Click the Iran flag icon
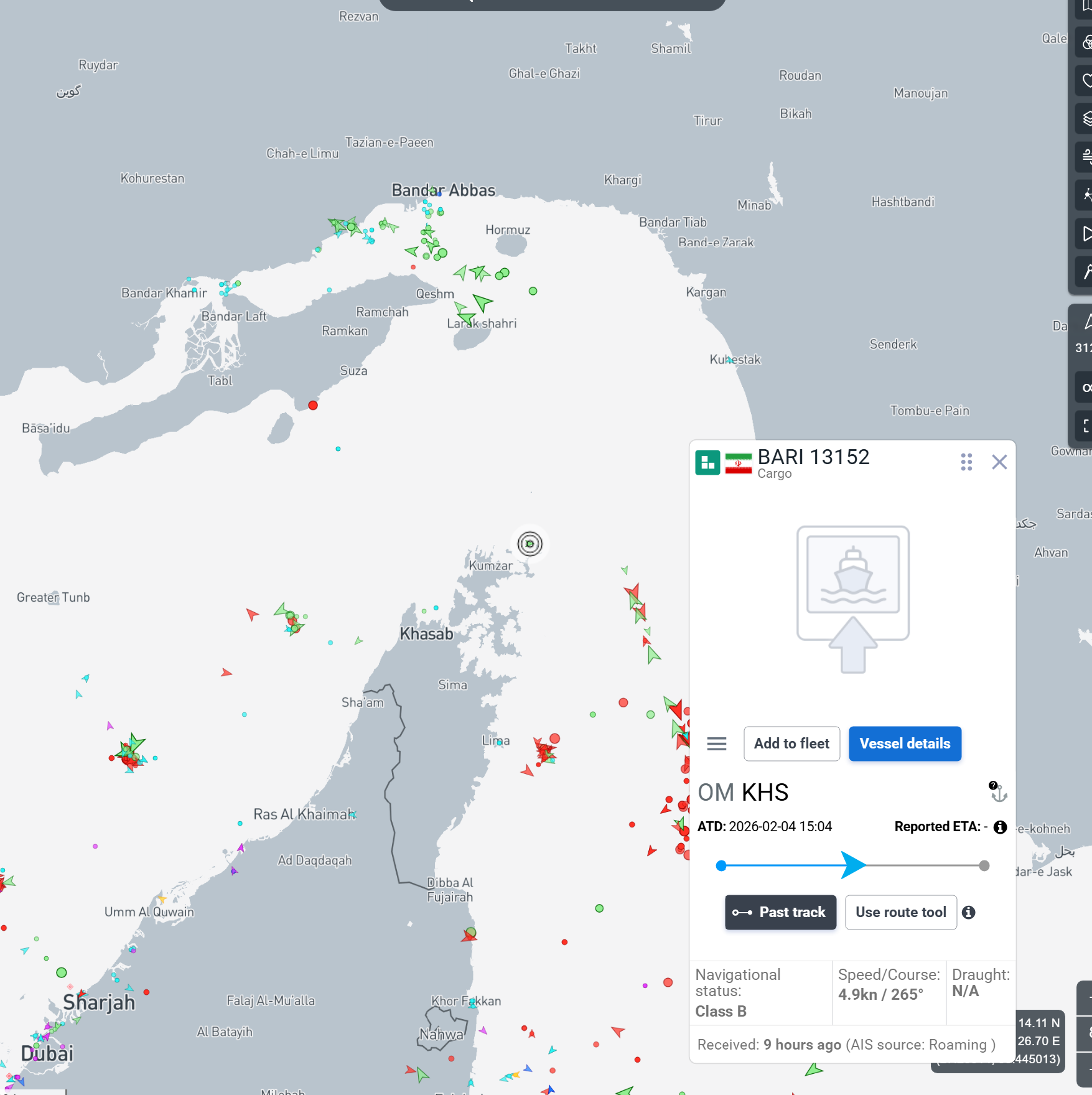 739,464
